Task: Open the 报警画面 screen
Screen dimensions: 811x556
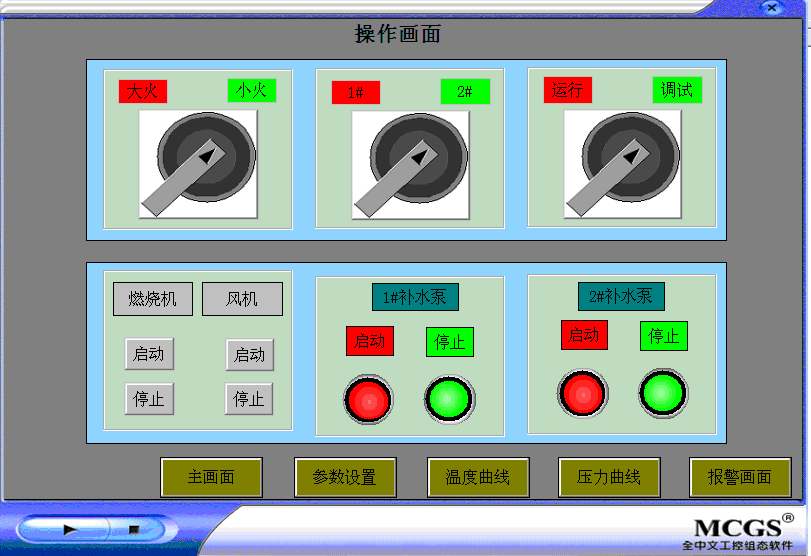Action: click(741, 477)
